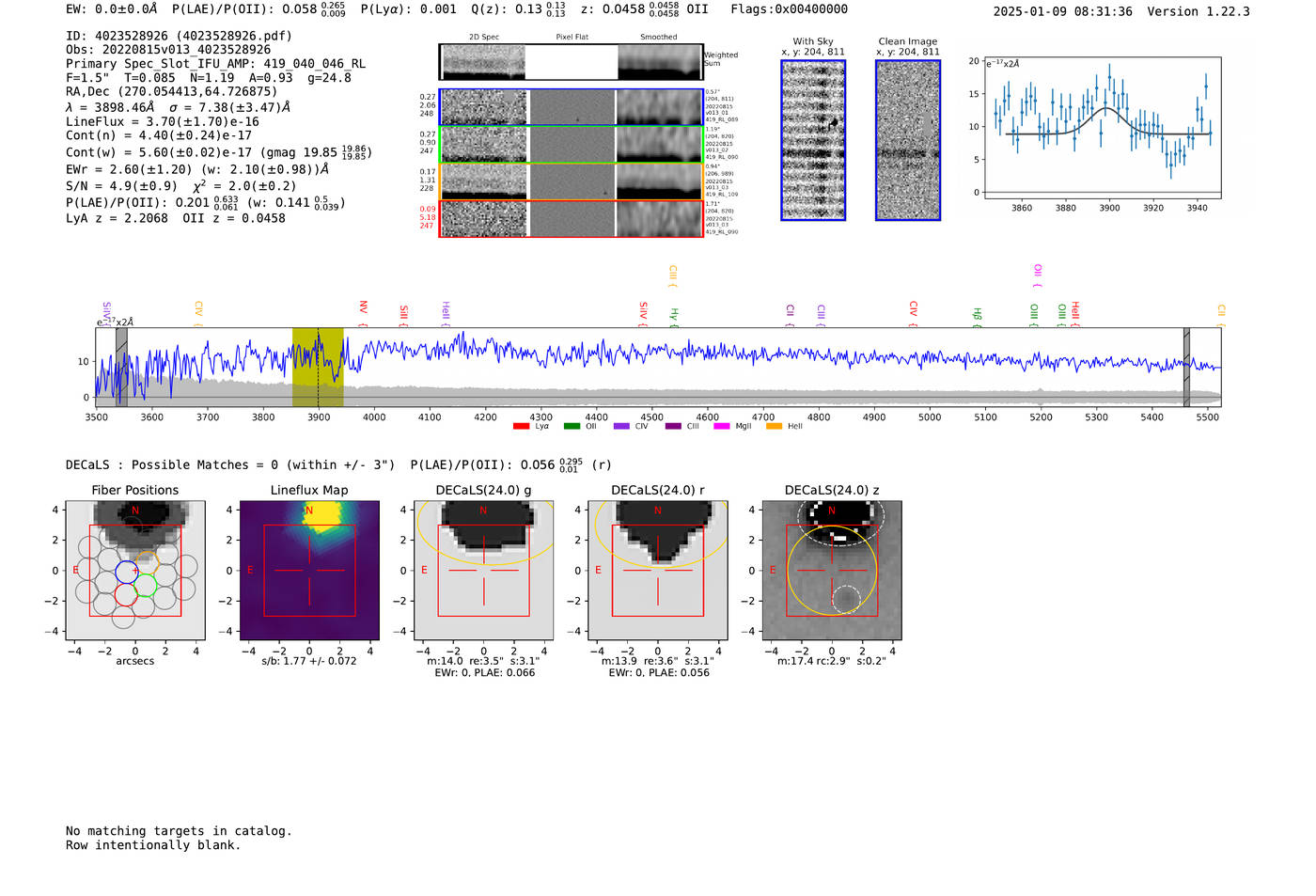Click the red Lyα legend swatch
The height and width of the screenshot is (896, 1316).
(x=521, y=427)
